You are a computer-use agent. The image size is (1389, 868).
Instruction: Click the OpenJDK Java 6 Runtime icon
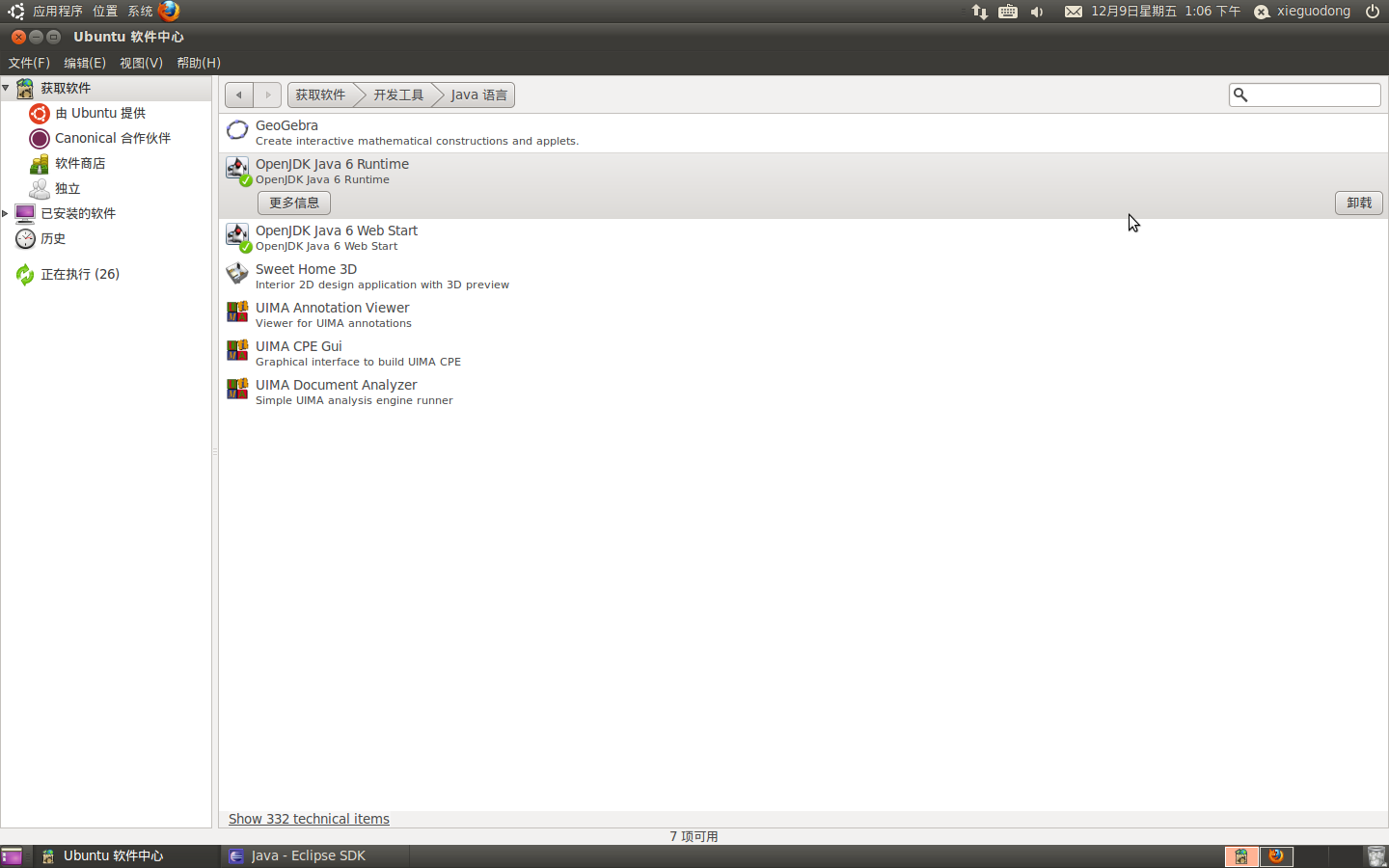237,169
